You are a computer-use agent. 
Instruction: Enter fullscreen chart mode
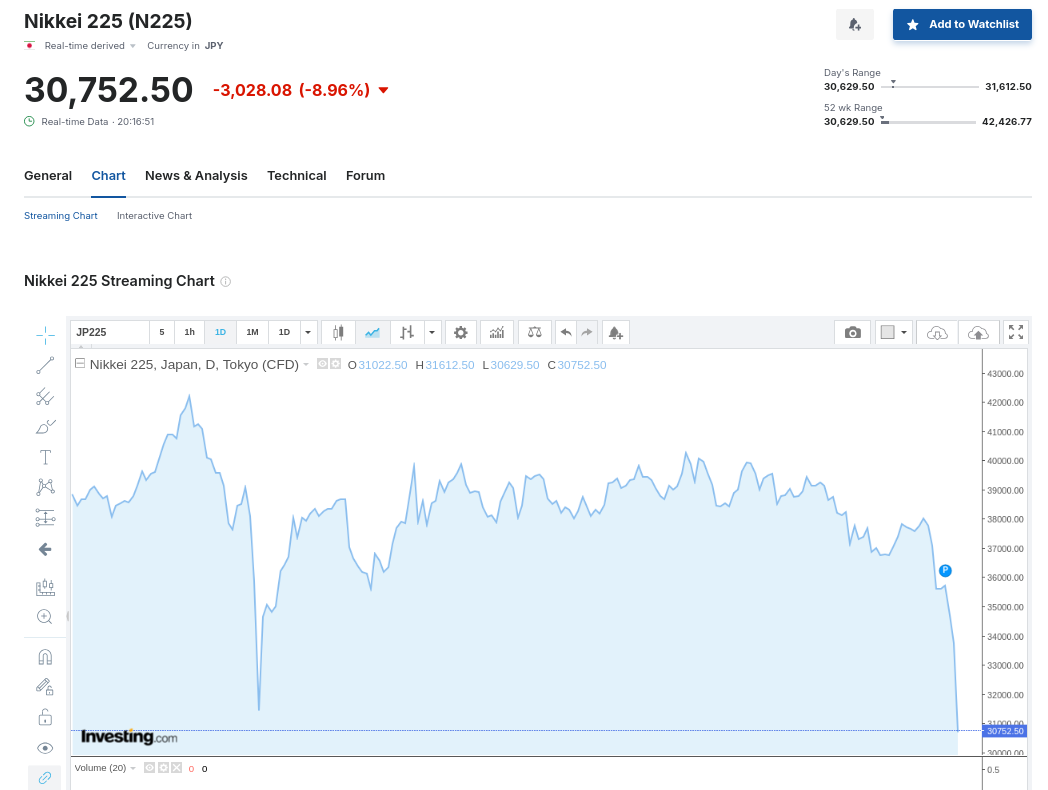(1016, 332)
